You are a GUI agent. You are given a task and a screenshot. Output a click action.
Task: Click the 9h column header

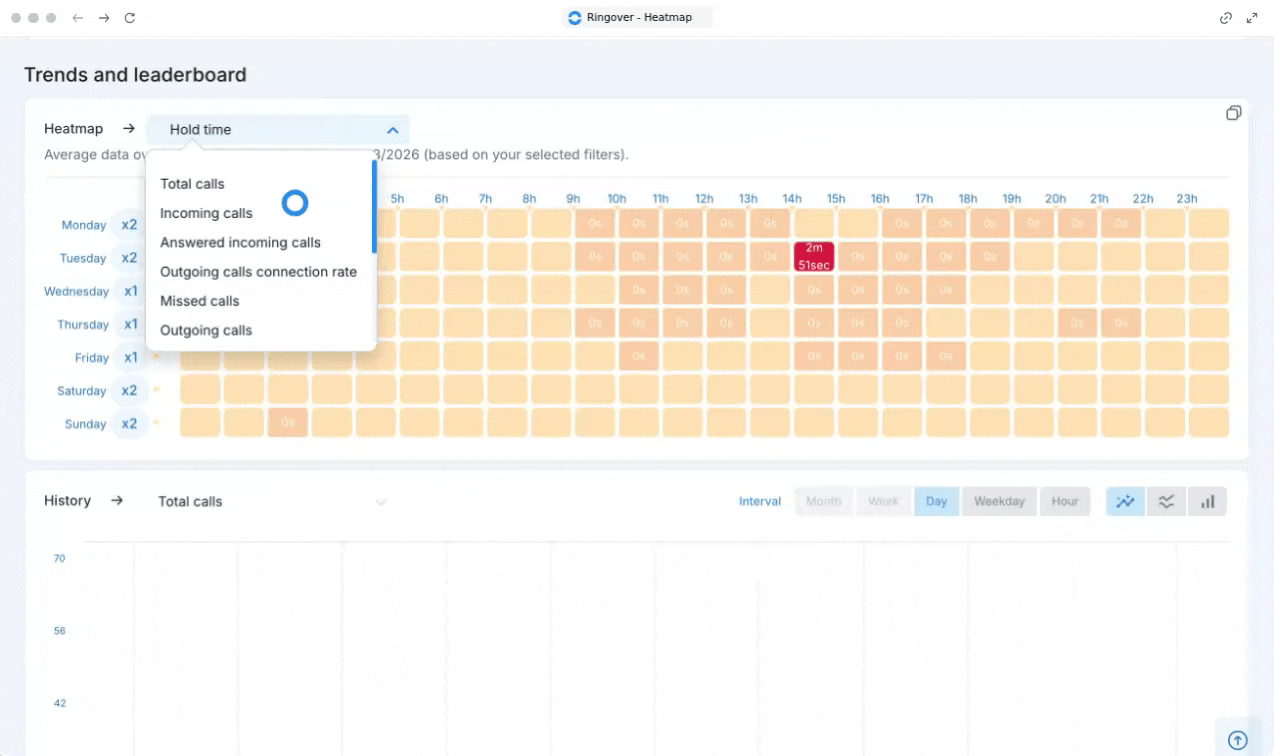(x=573, y=199)
